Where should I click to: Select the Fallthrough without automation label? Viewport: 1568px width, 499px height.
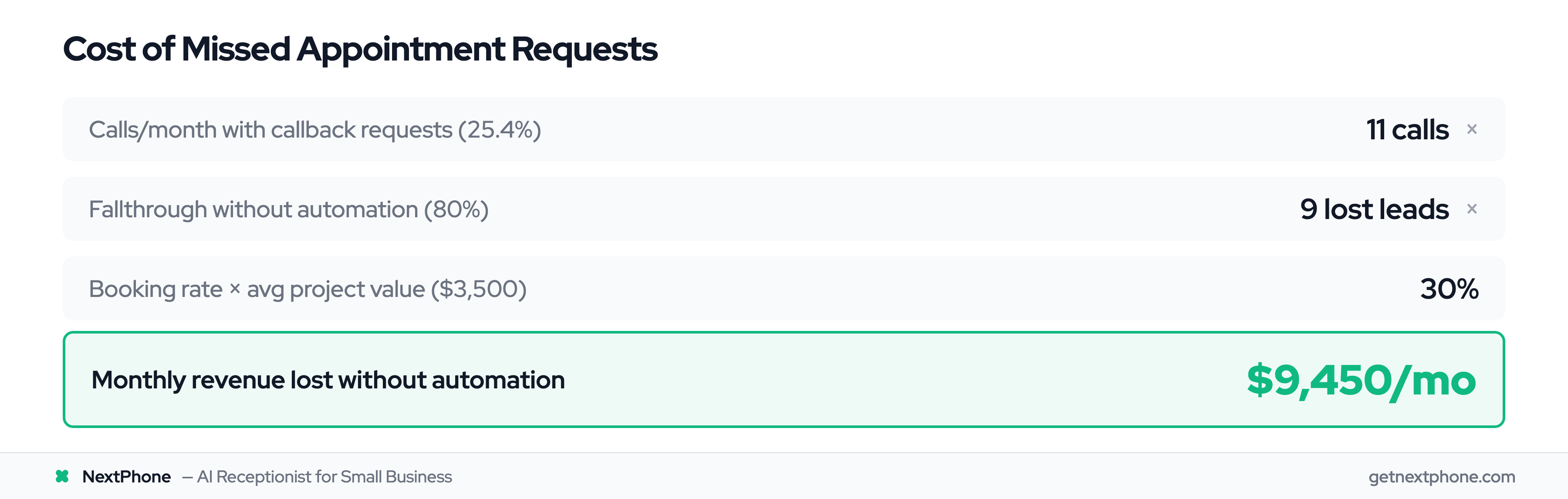[x=253, y=209]
